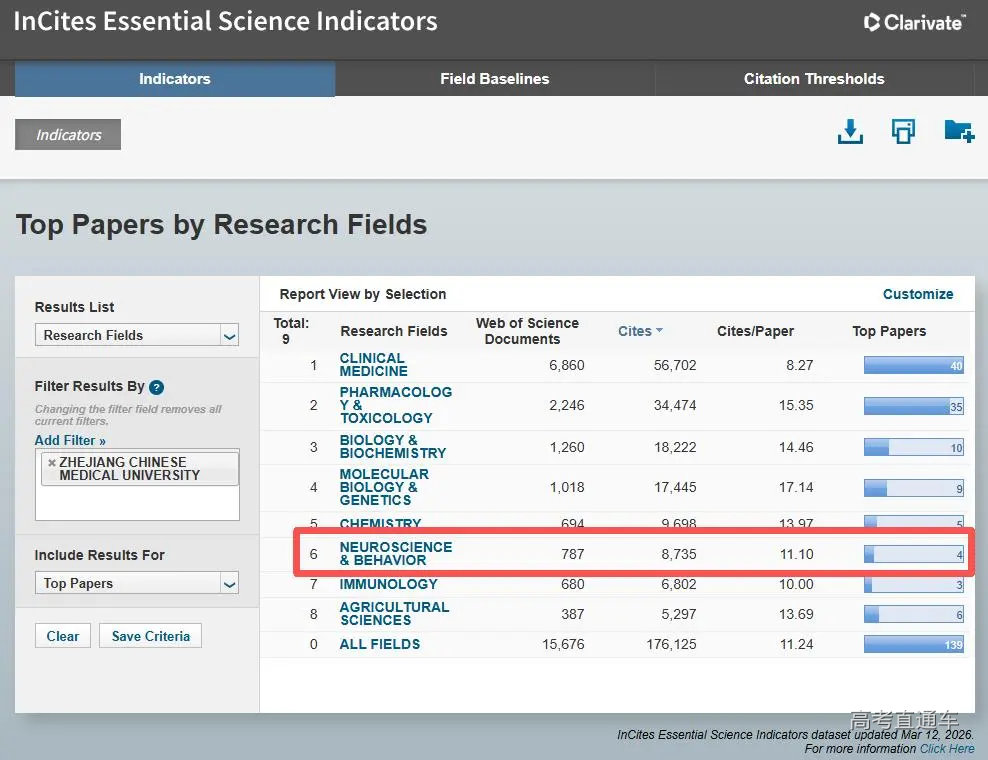Screen dimensions: 988x760
Task: Click the Top Papers bar for All Fields
Action: coord(913,645)
